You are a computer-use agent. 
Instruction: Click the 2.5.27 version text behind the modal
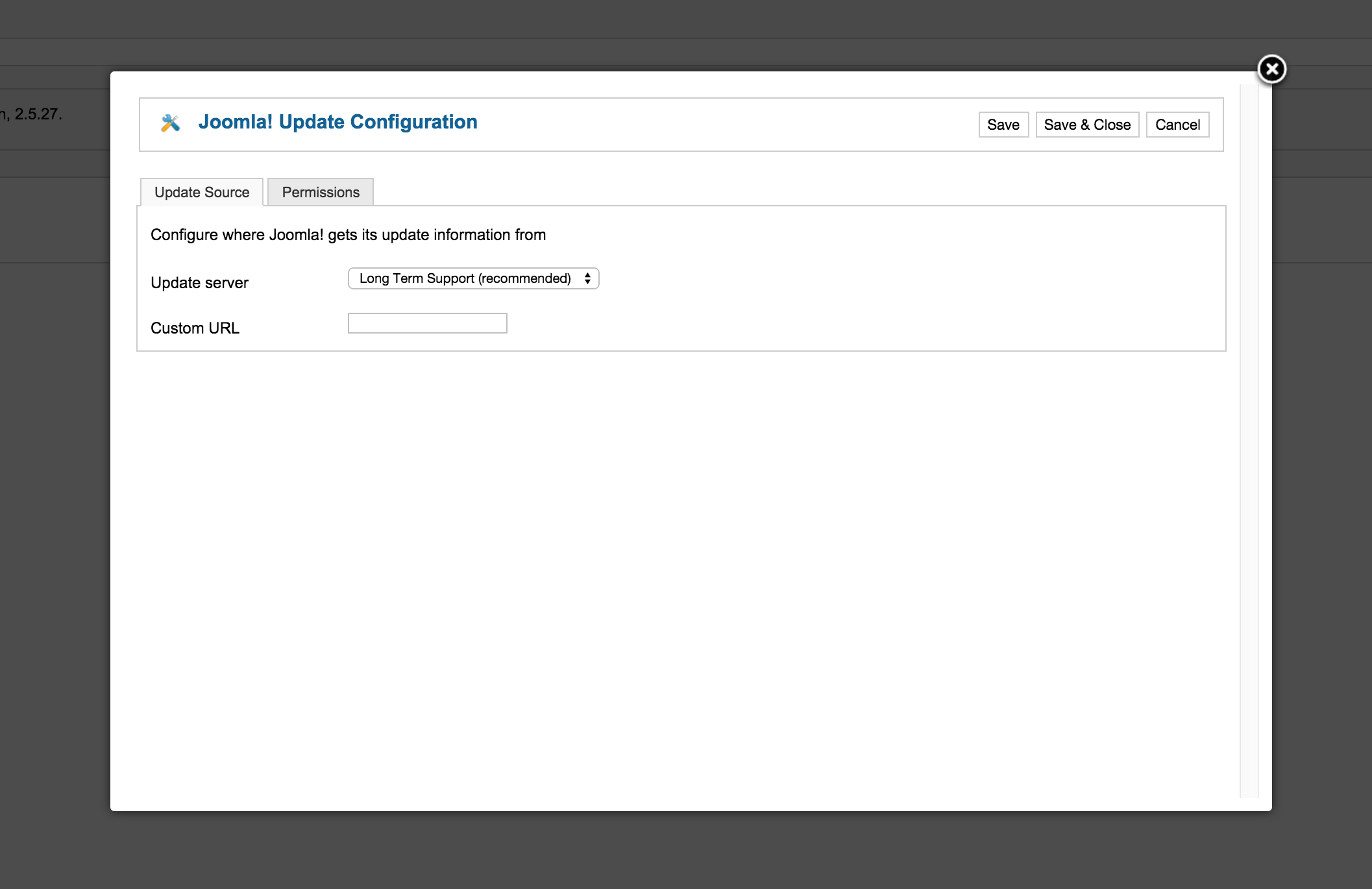coord(38,114)
